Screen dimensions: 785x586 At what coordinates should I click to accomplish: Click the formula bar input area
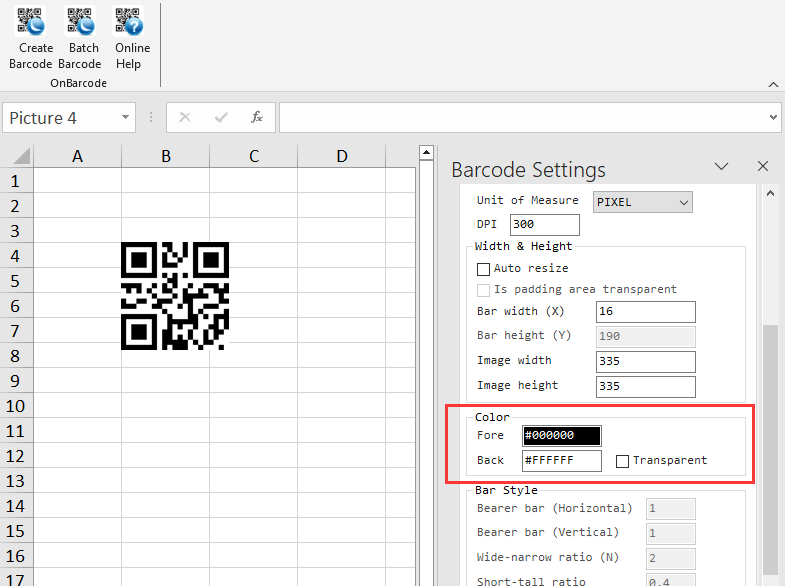point(523,118)
